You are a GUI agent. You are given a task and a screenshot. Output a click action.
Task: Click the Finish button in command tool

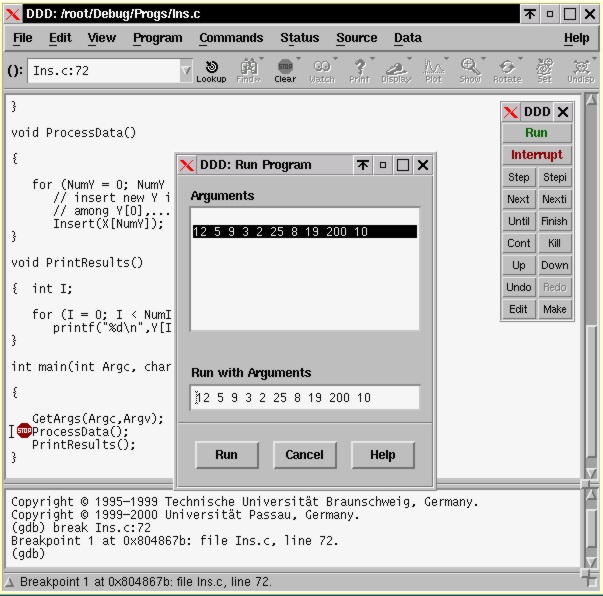[x=554, y=221]
